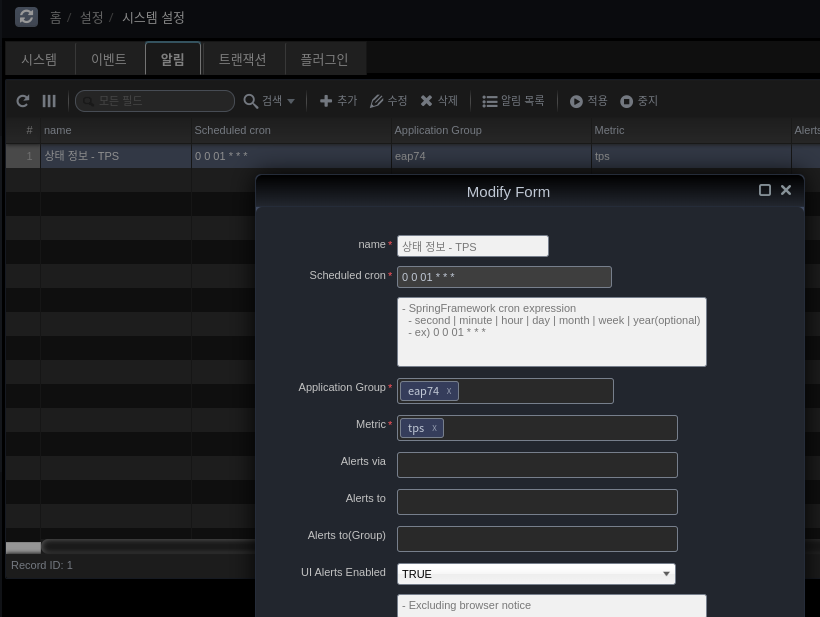This screenshot has height=617, width=820.
Task: Expand the UI Alerts Enabled dropdown
Action: pos(666,574)
